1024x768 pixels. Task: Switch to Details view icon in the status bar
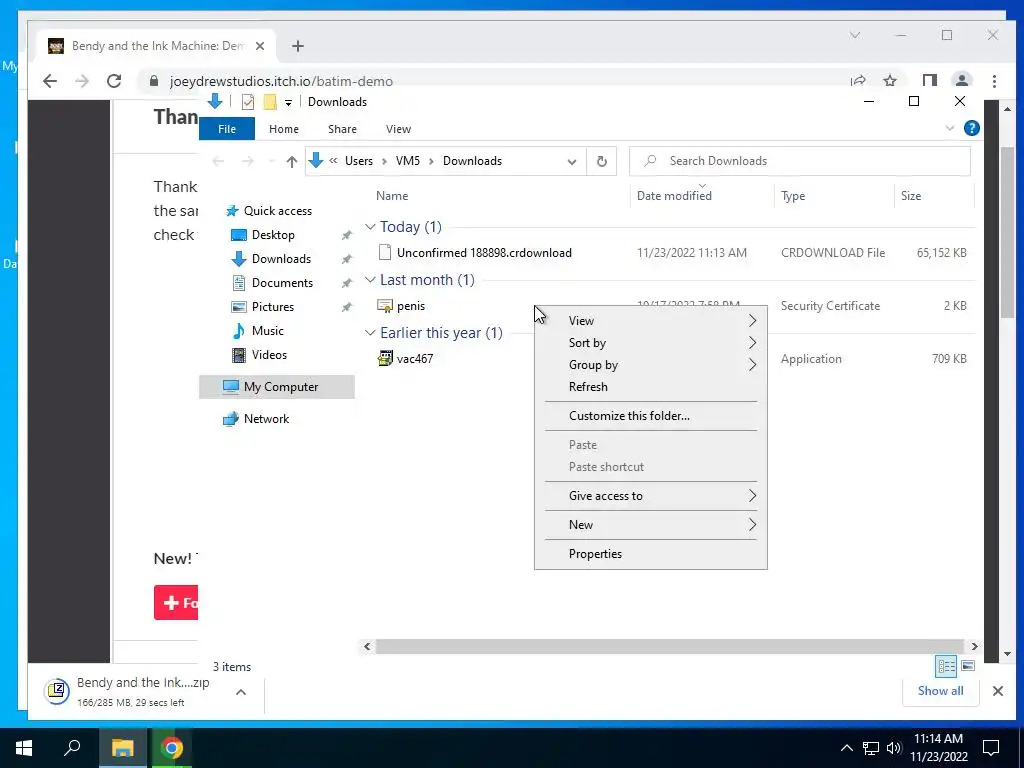tap(946, 666)
